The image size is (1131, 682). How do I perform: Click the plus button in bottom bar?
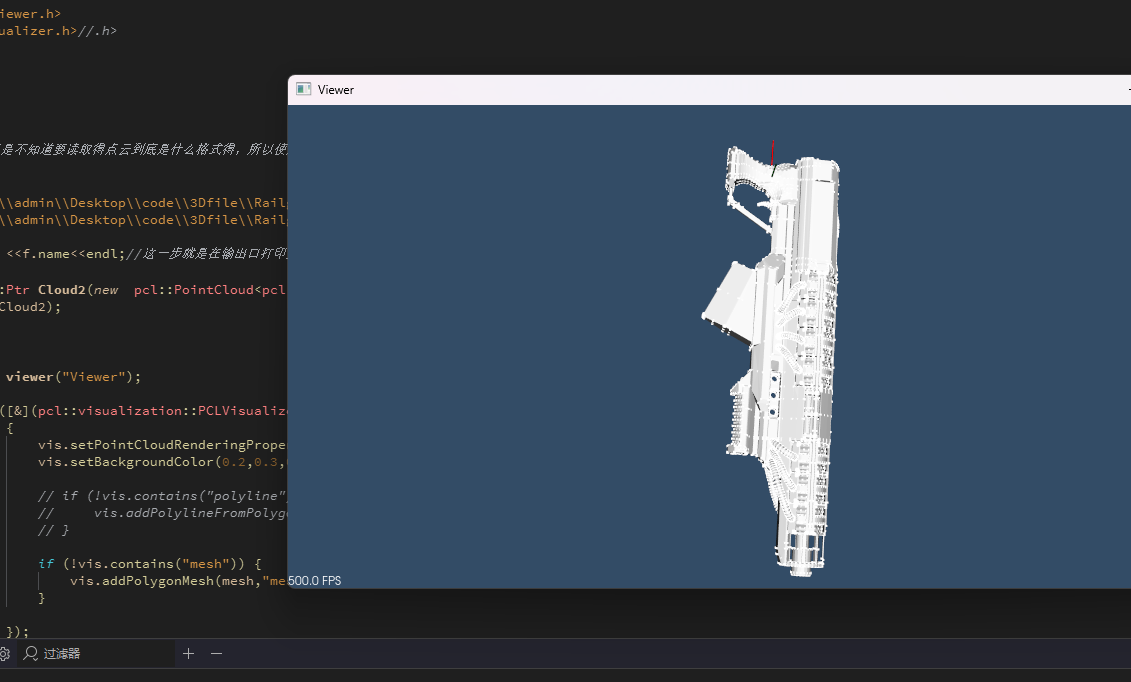click(188, 653)
